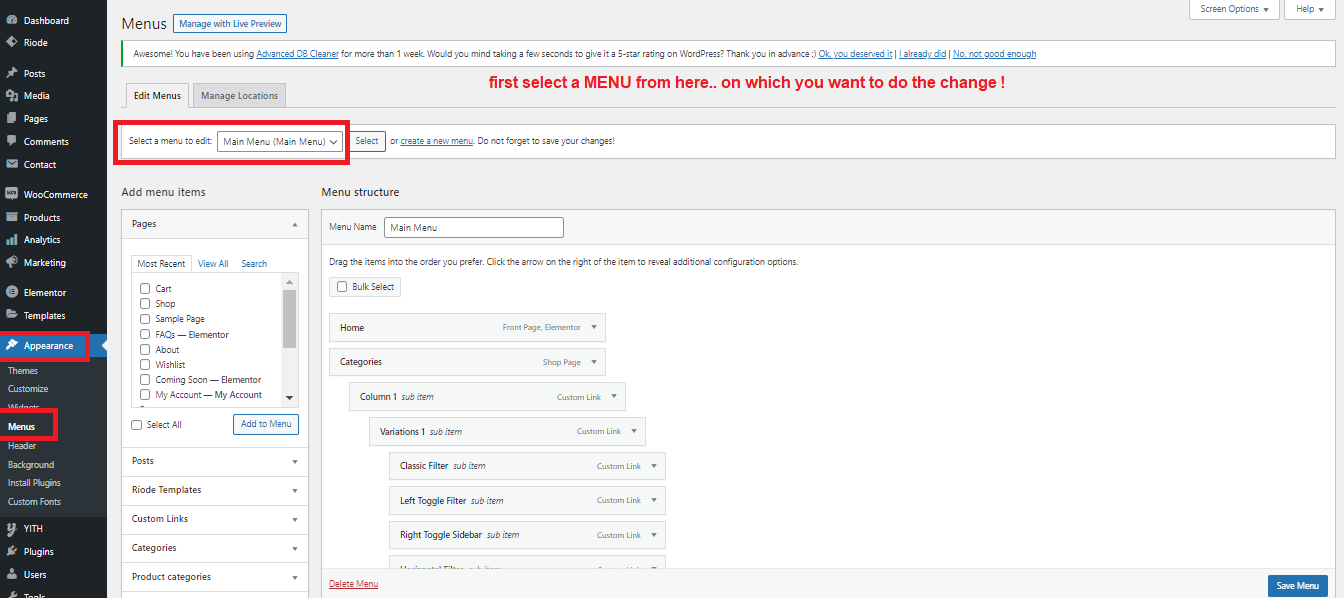Click the Analytics bar chart icon

click(12, 240)
